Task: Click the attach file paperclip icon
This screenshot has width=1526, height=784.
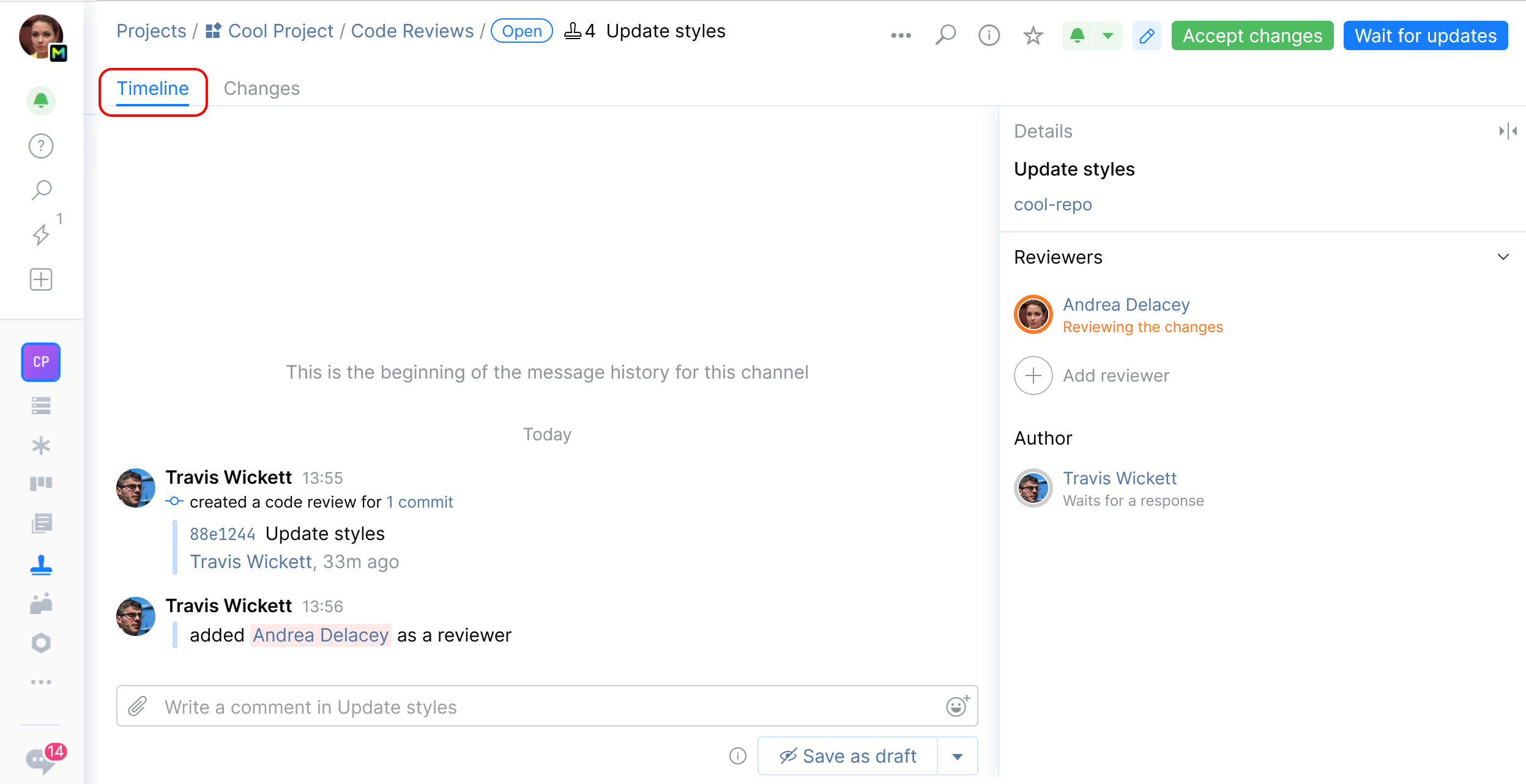Action: (x=138, y=706)
